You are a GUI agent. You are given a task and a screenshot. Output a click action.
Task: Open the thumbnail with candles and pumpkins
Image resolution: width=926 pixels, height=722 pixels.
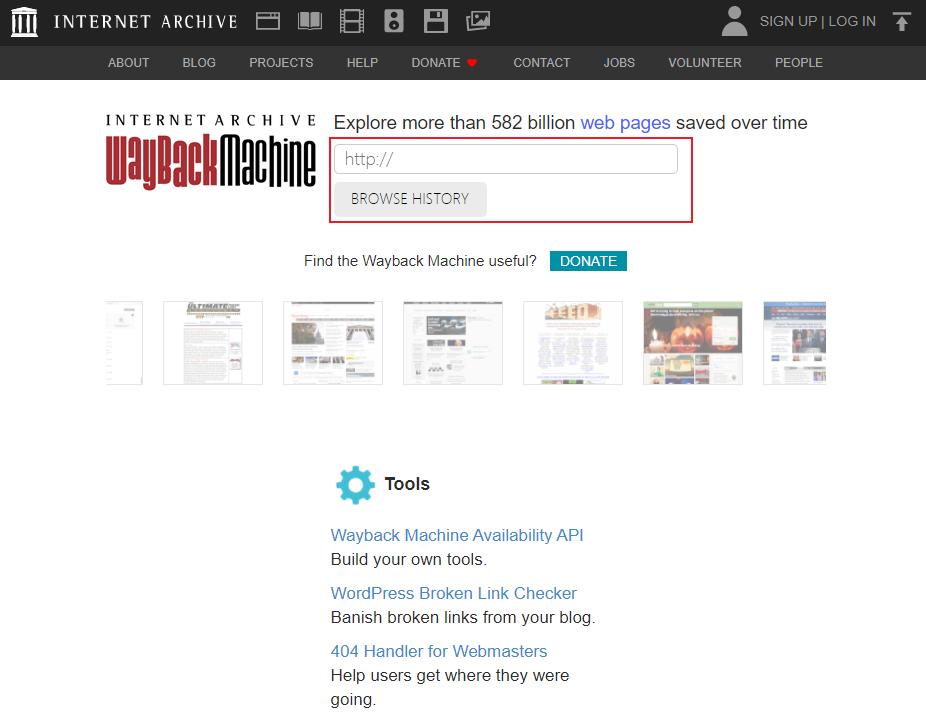(x=693, y=343)
